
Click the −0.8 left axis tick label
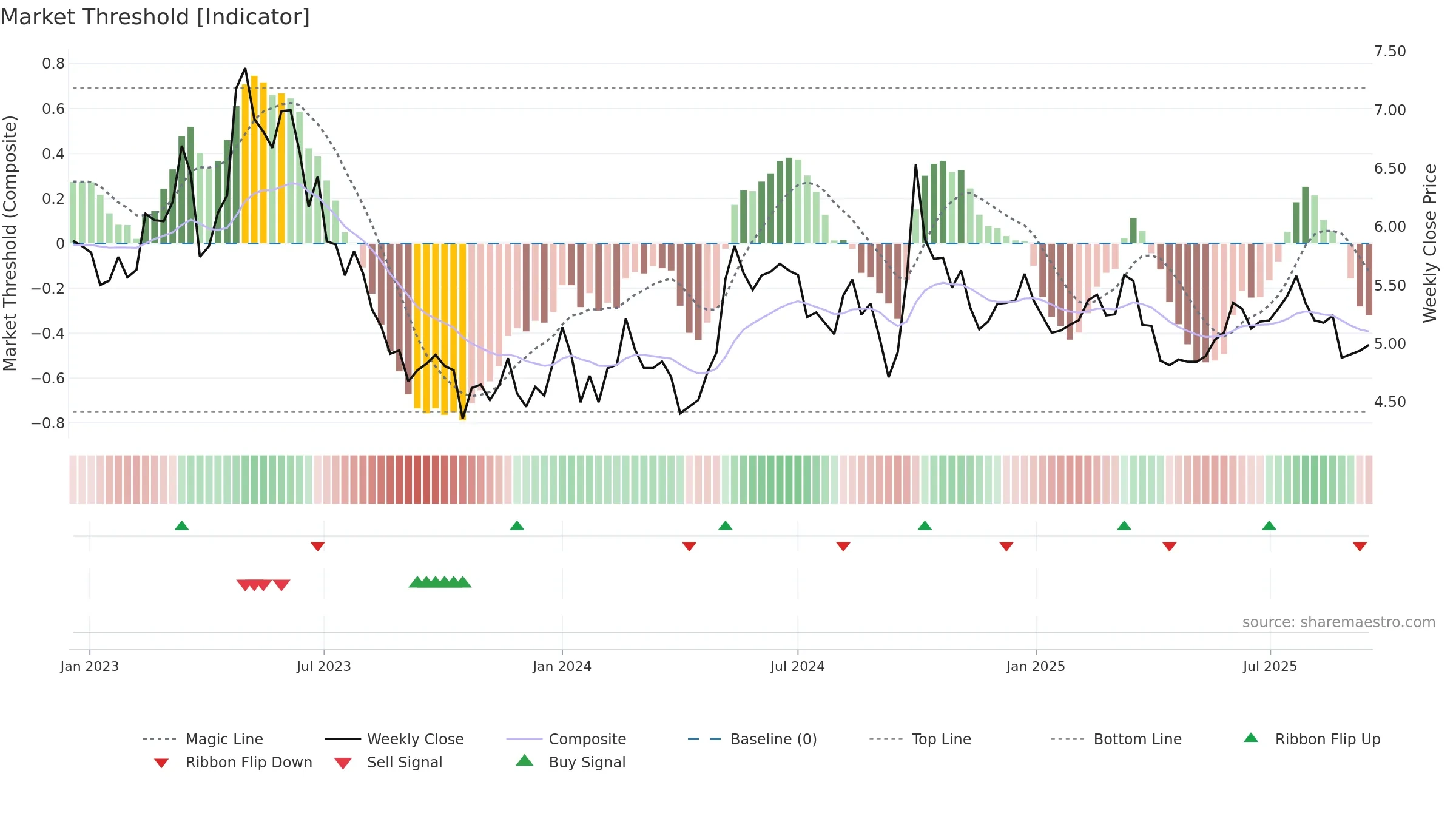point(48,423)
